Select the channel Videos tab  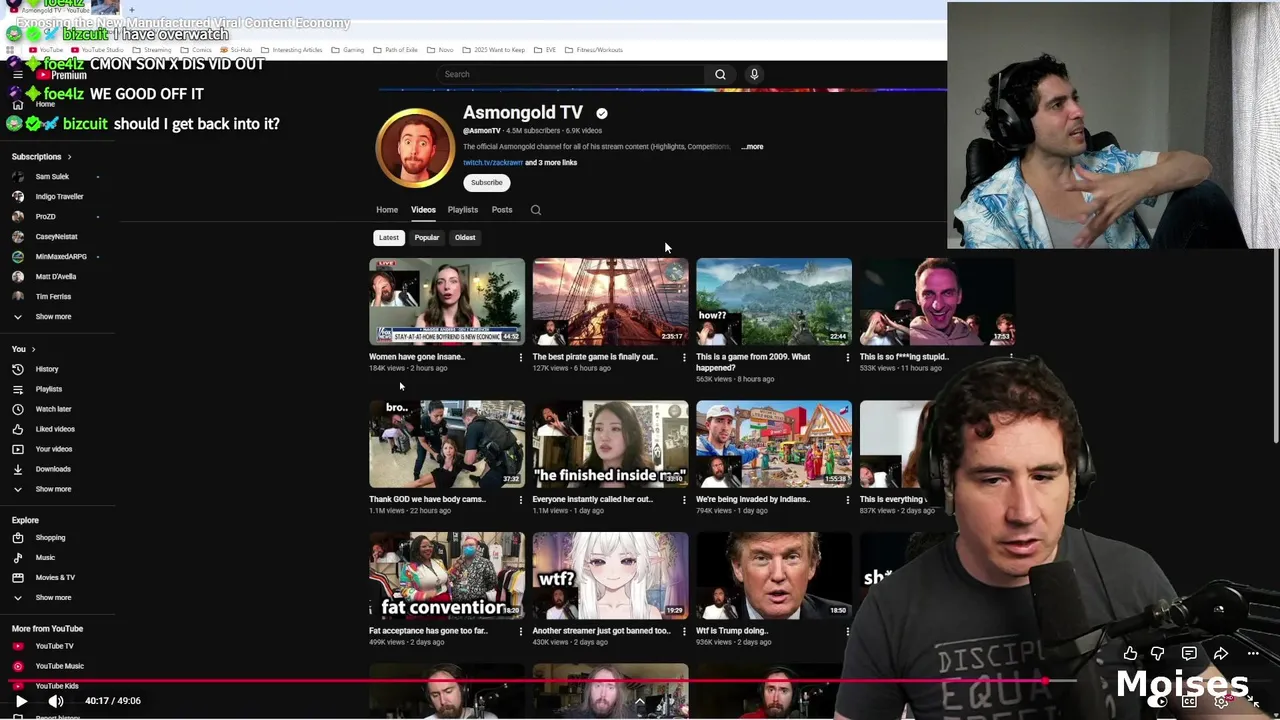point(423,210)
